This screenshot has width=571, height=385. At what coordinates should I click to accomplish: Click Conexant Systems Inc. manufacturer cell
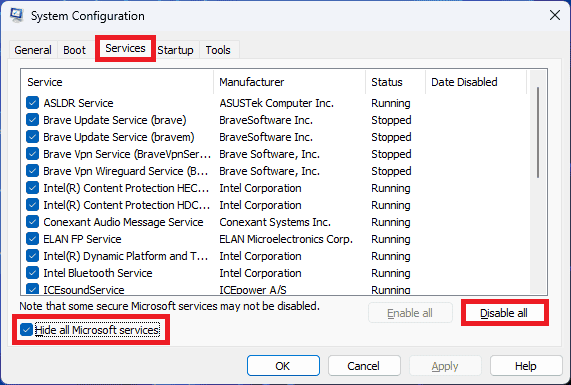pyautogui.click(x=275, y=222)
